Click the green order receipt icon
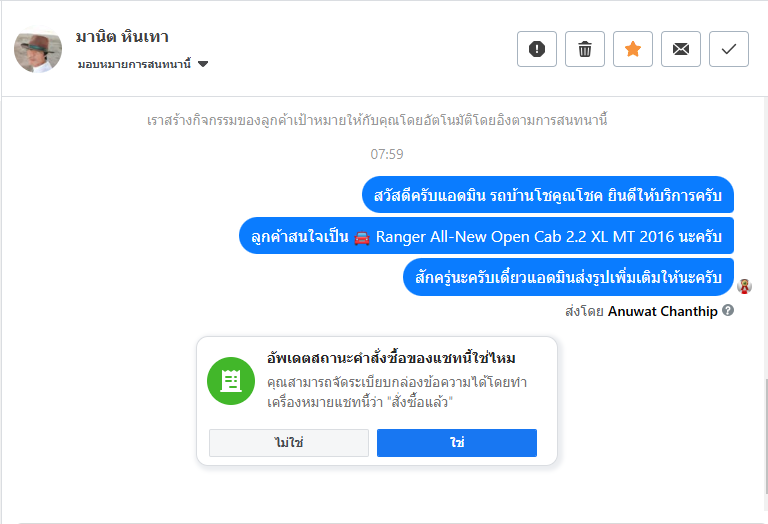Screen dimensions: 768x524 point(231,381)
